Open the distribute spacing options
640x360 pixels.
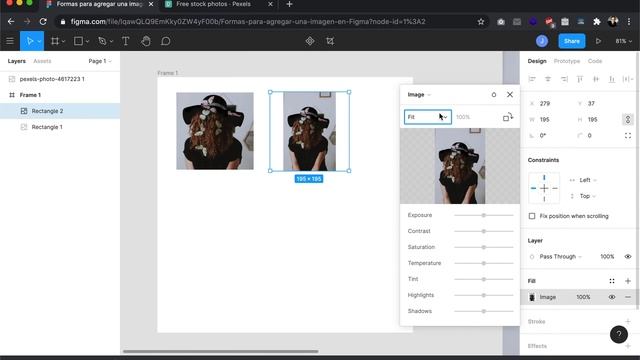pos(628,79)
